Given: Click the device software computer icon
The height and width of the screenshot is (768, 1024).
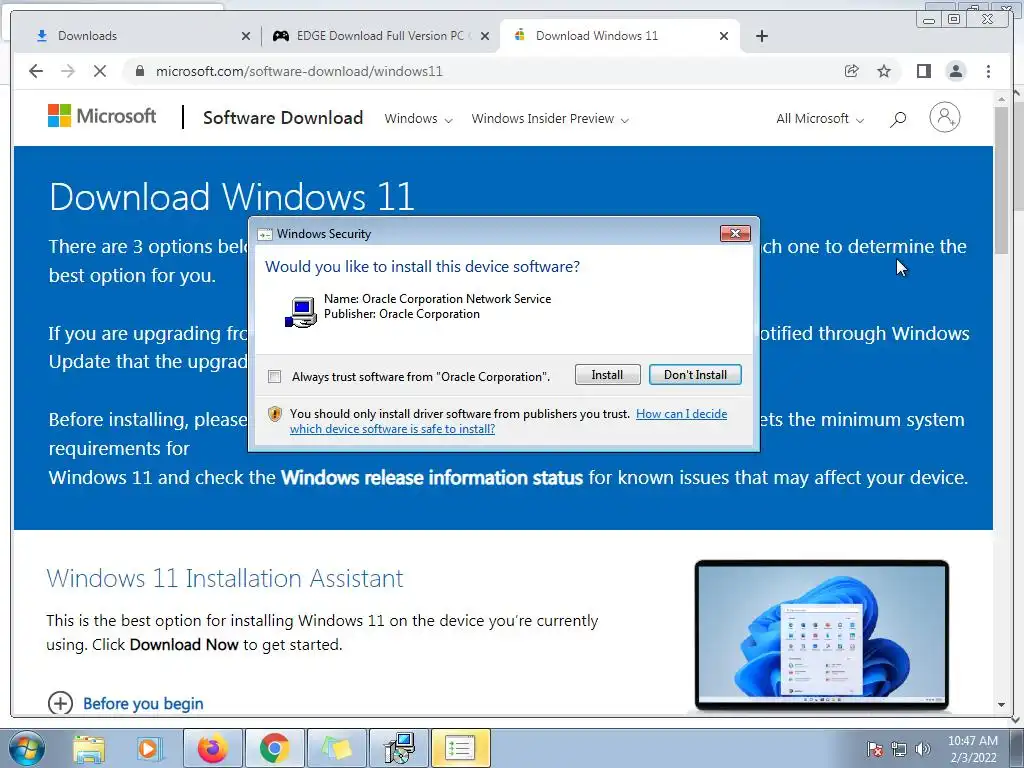Looking at the screenshot, I should click(x=301, y=312).
